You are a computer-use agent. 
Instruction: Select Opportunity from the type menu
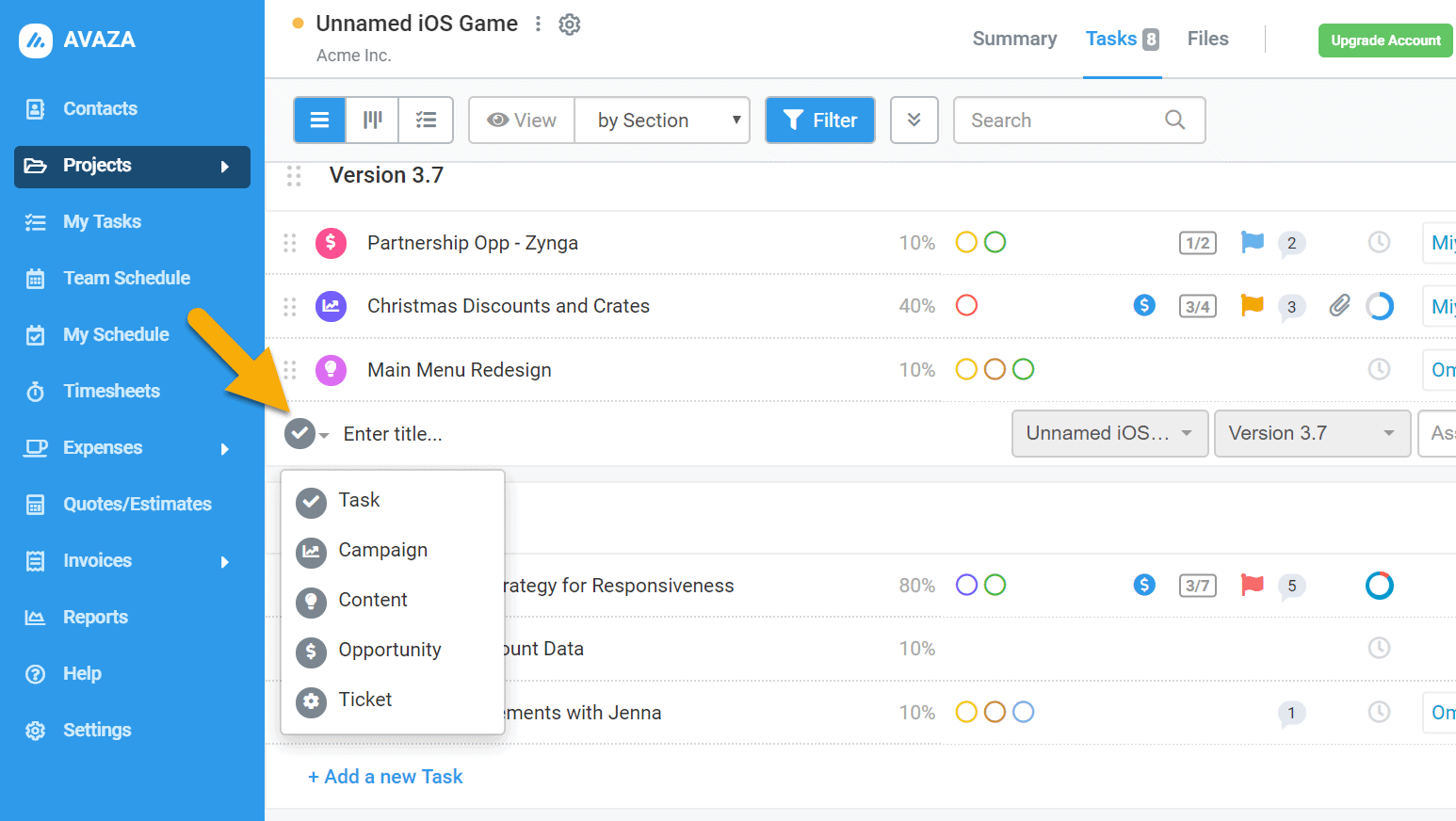point(390,650)
